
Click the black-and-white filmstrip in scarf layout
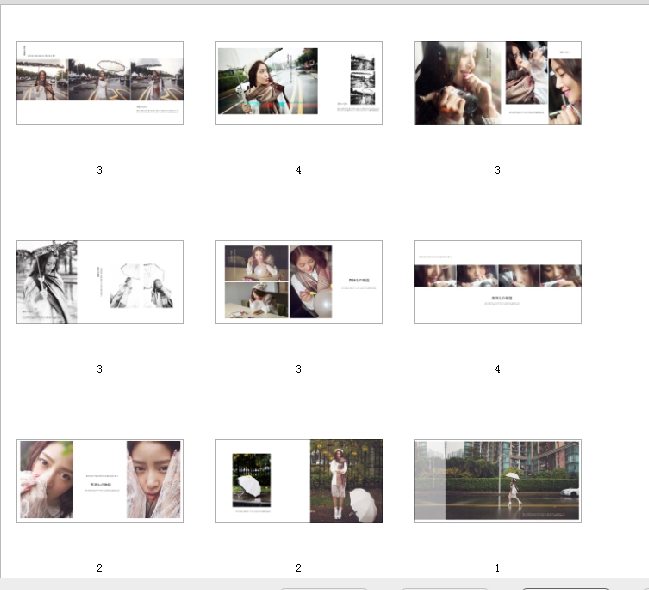(x=361, y=80)
